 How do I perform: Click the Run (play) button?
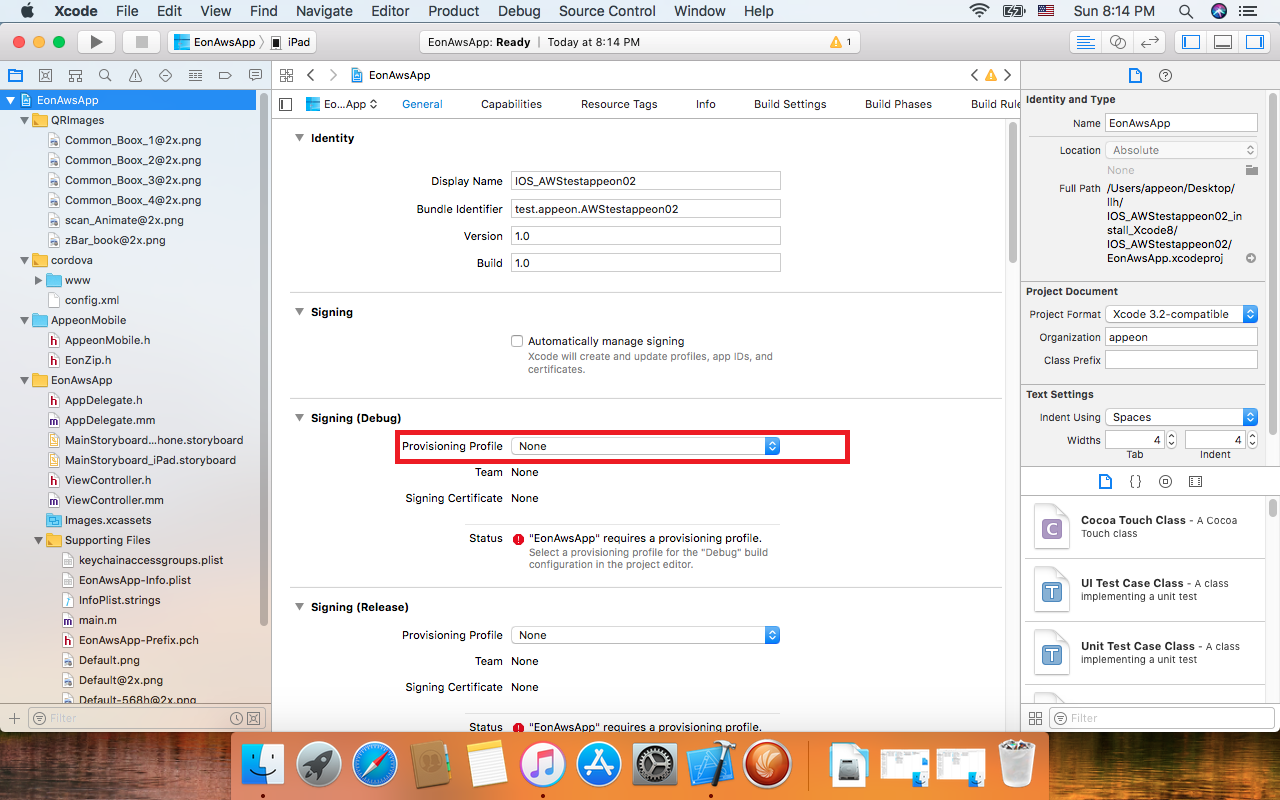tap(96, 42)
